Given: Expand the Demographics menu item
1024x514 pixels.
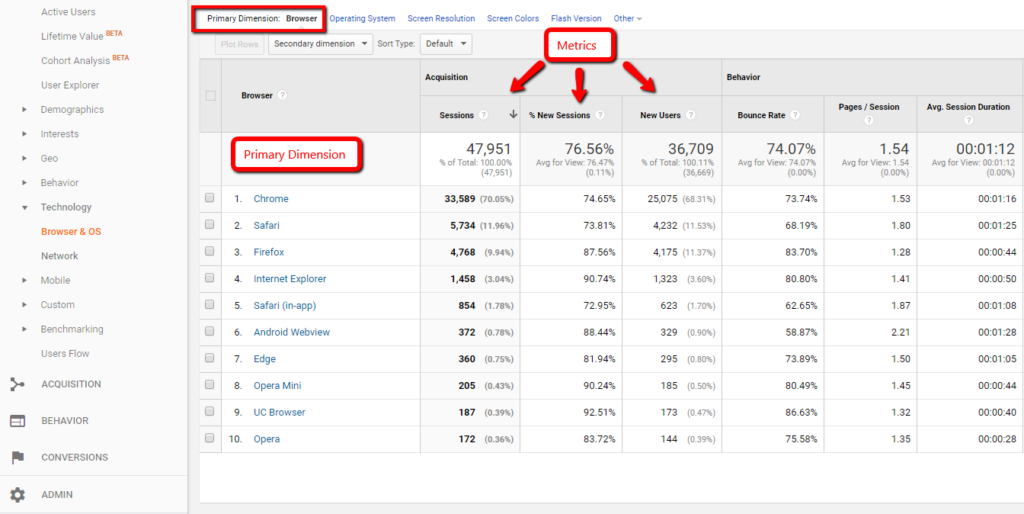Looking at the screenshot, I should (x=71, y=110).
